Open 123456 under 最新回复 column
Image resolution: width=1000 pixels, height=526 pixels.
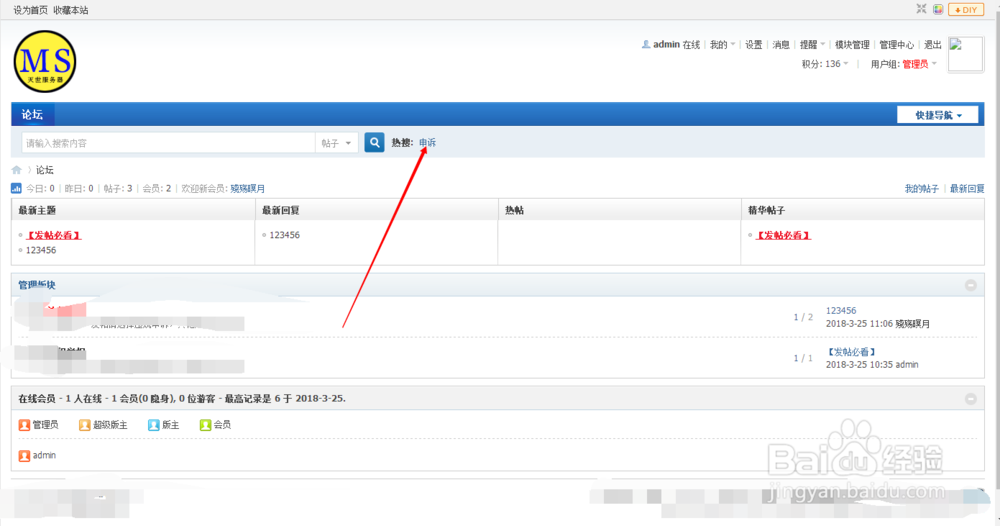coord(284,235)
